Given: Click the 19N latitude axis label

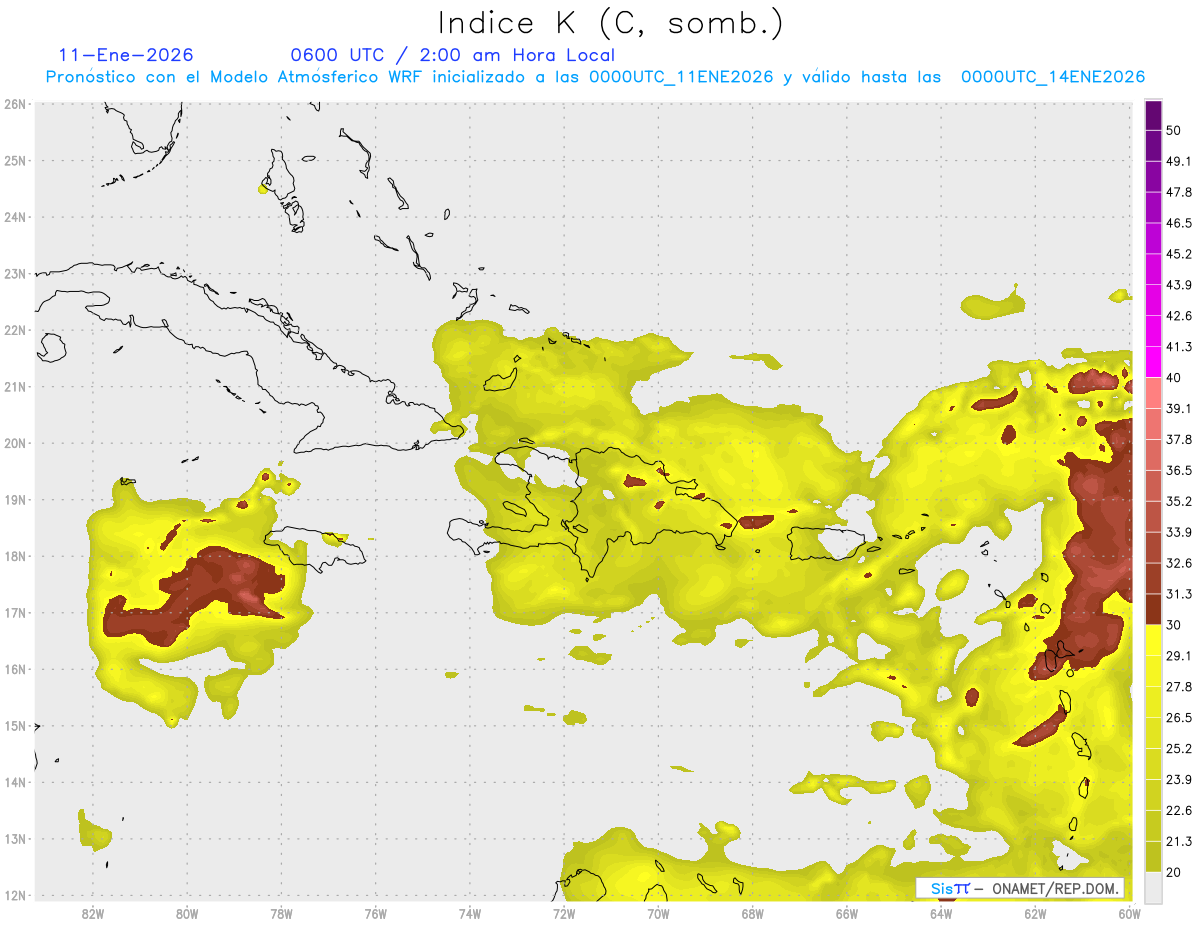Looking at the screenshot, I should [14, 500].
